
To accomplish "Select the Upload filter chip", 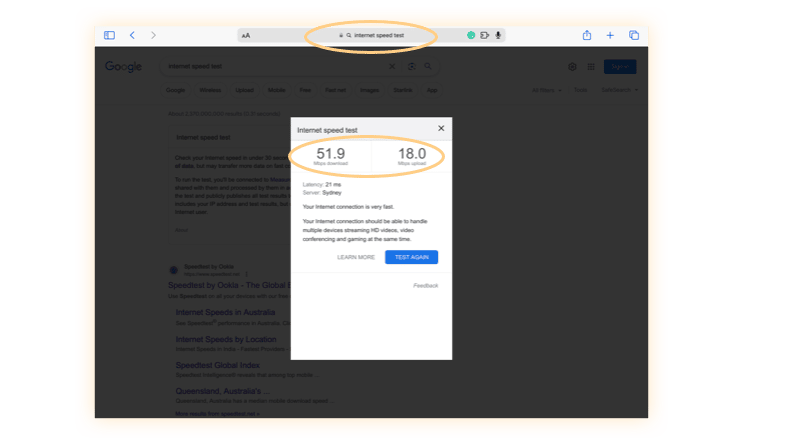I will [x=244, y=90].
